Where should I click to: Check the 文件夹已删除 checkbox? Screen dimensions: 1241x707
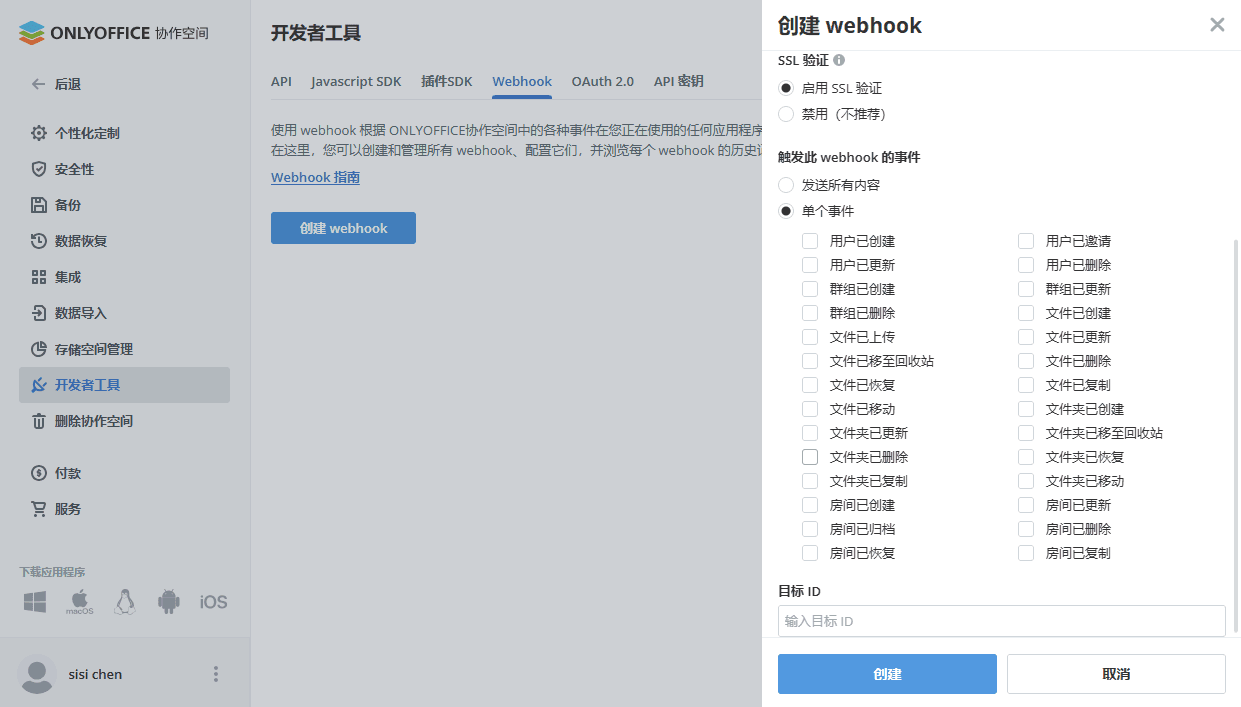tap(810, 457)
